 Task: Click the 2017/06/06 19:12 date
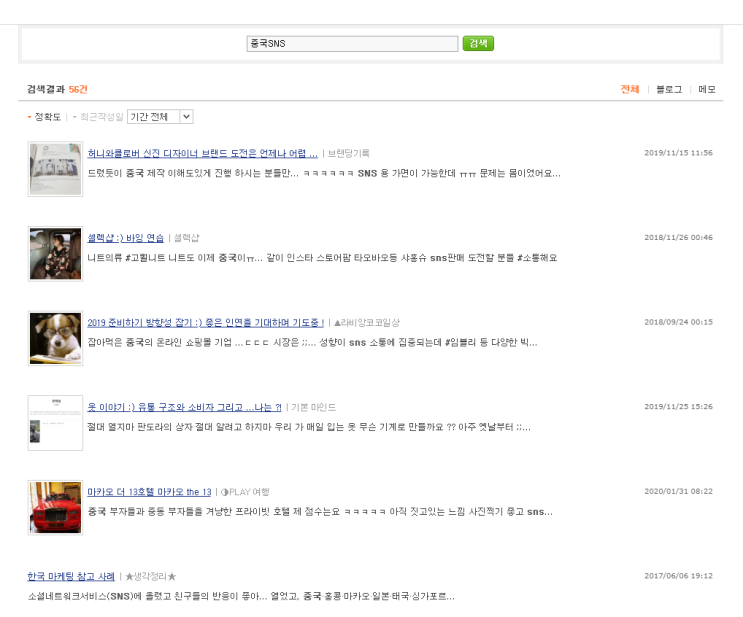tap(678, 576)
